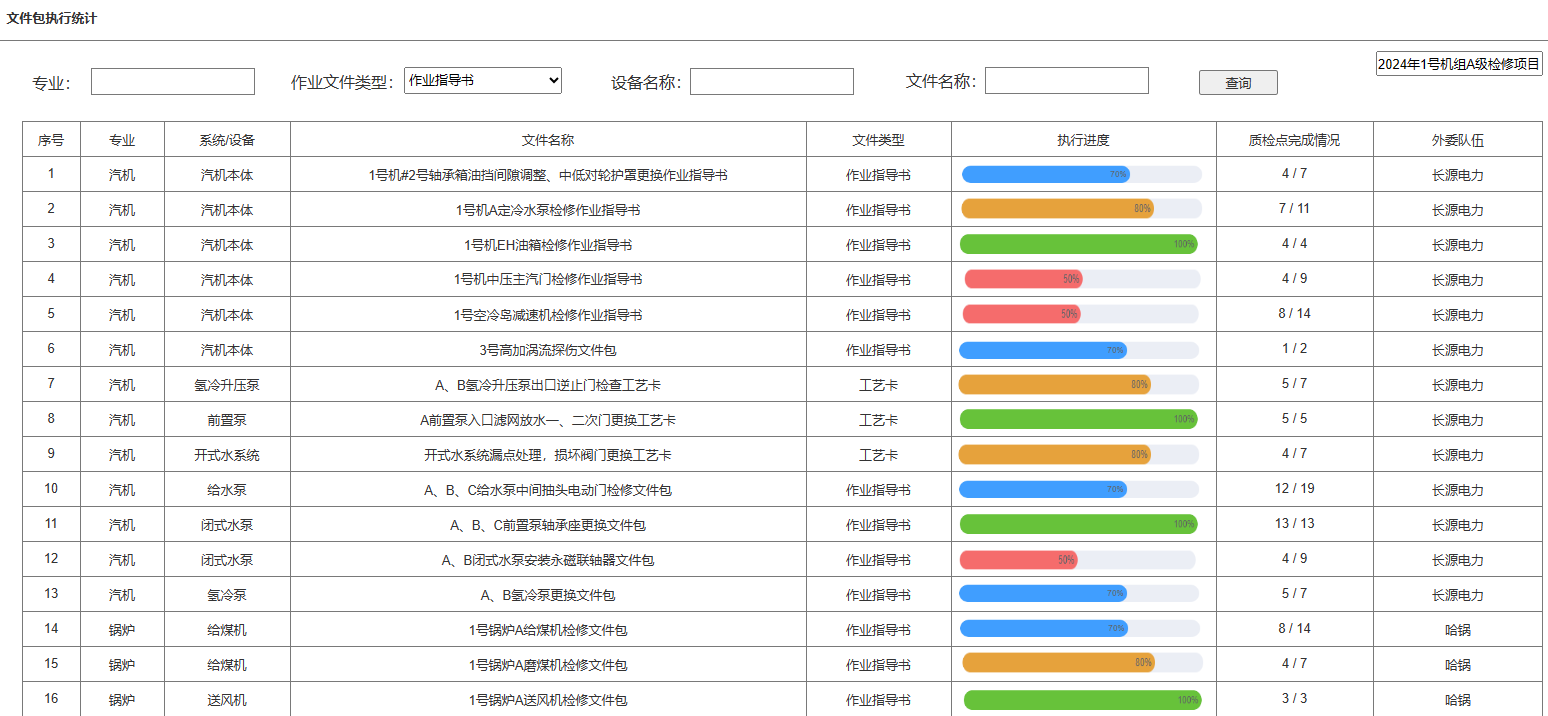Viewport: 1548px width, 716px height.
Task: Click the 执行进度 column header
Action: click(x=1084, y=140)
